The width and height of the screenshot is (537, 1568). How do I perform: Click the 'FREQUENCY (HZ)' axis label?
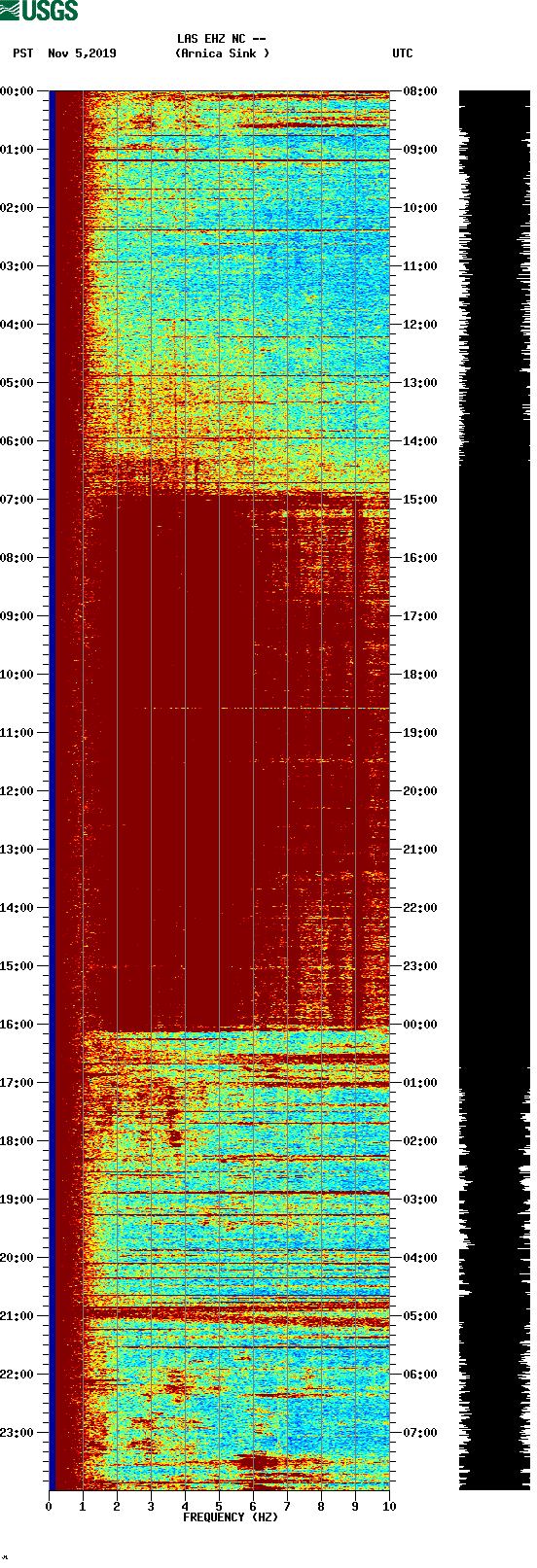tap(231, 1517)
